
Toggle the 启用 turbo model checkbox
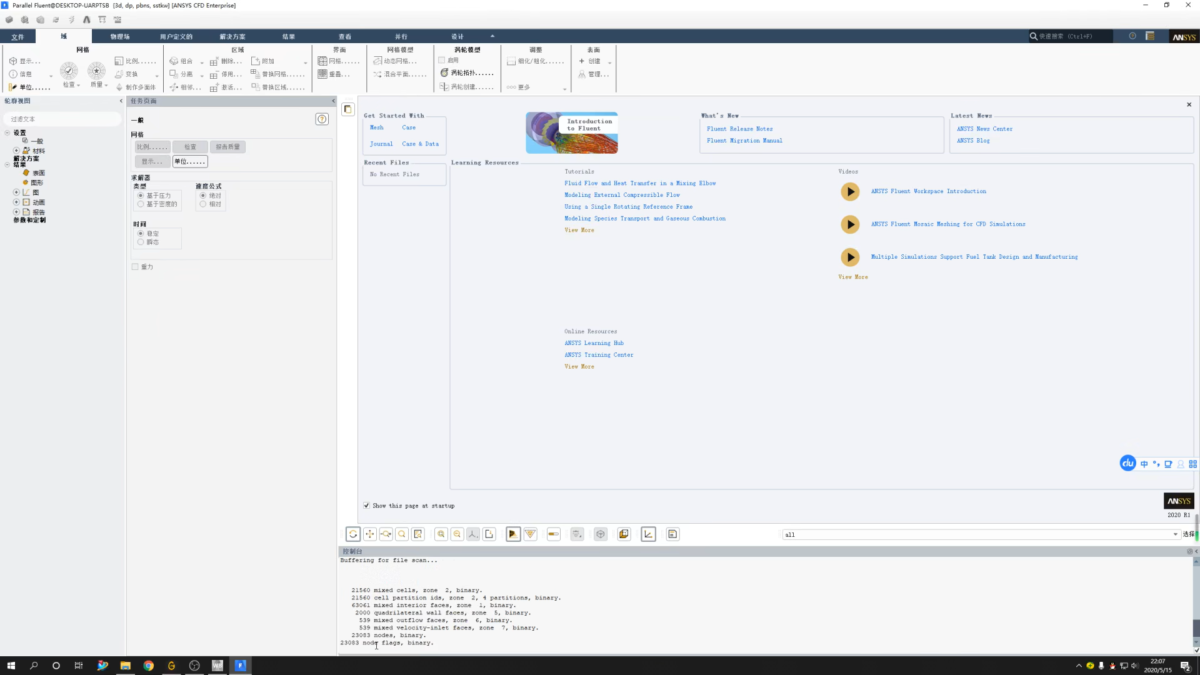coord(442,61)
